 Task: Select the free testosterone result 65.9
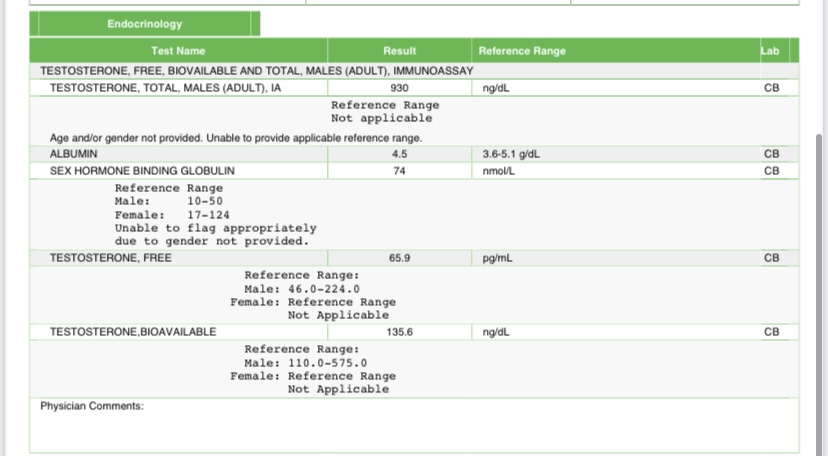[x=399, y=258]
